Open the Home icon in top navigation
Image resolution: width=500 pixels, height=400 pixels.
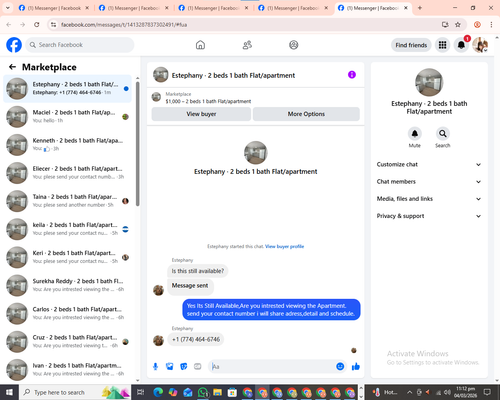(200, 45)
